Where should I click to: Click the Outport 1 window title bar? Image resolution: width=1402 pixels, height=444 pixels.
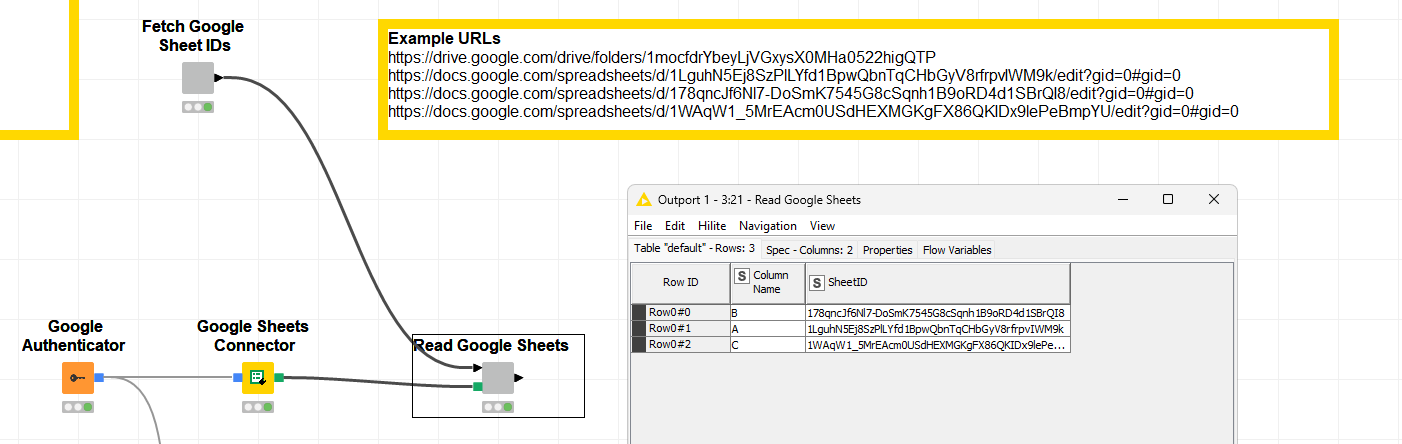point(932,199)
